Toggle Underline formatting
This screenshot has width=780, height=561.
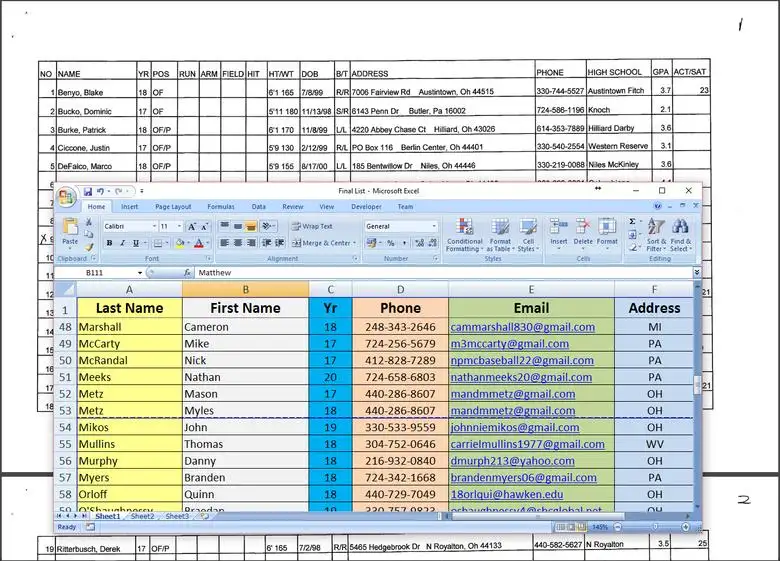[x=135, y=243]
